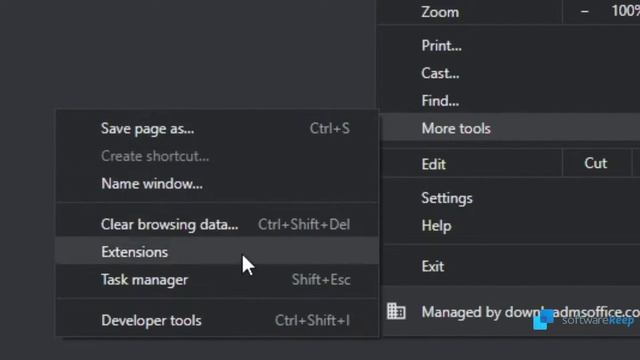Open Extensions from the More tools submenu
This screenshot has height=360, width=640.
click(x=217, y=252)
